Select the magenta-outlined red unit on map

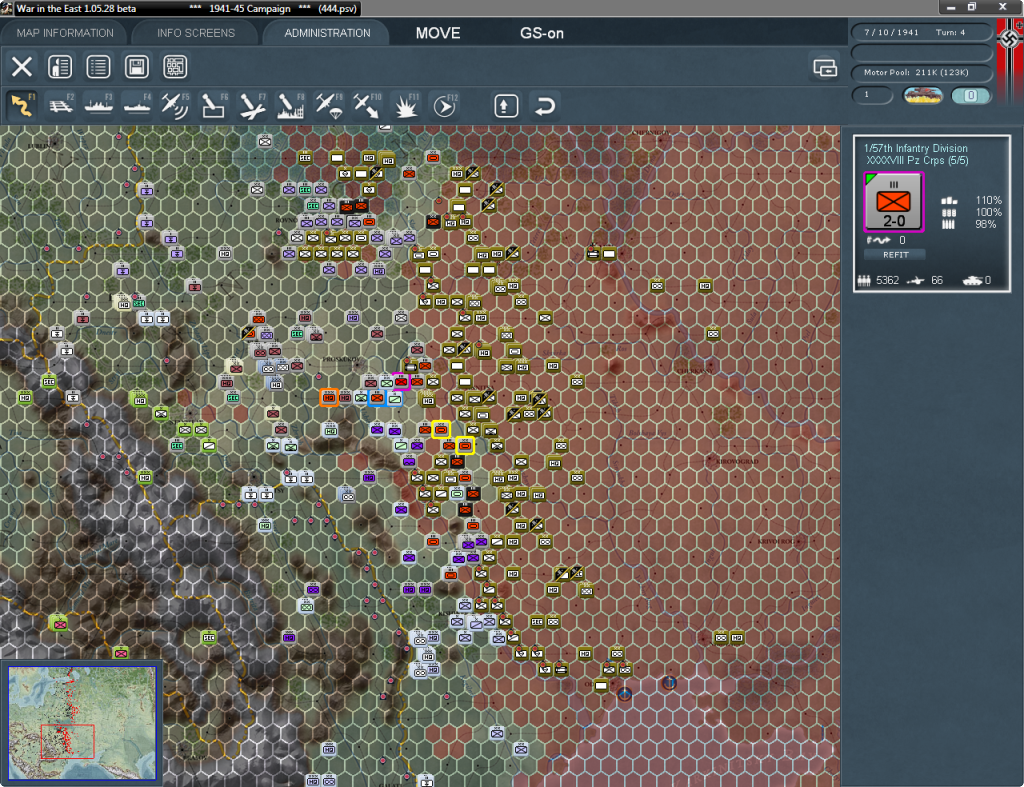tap(401, 381)
